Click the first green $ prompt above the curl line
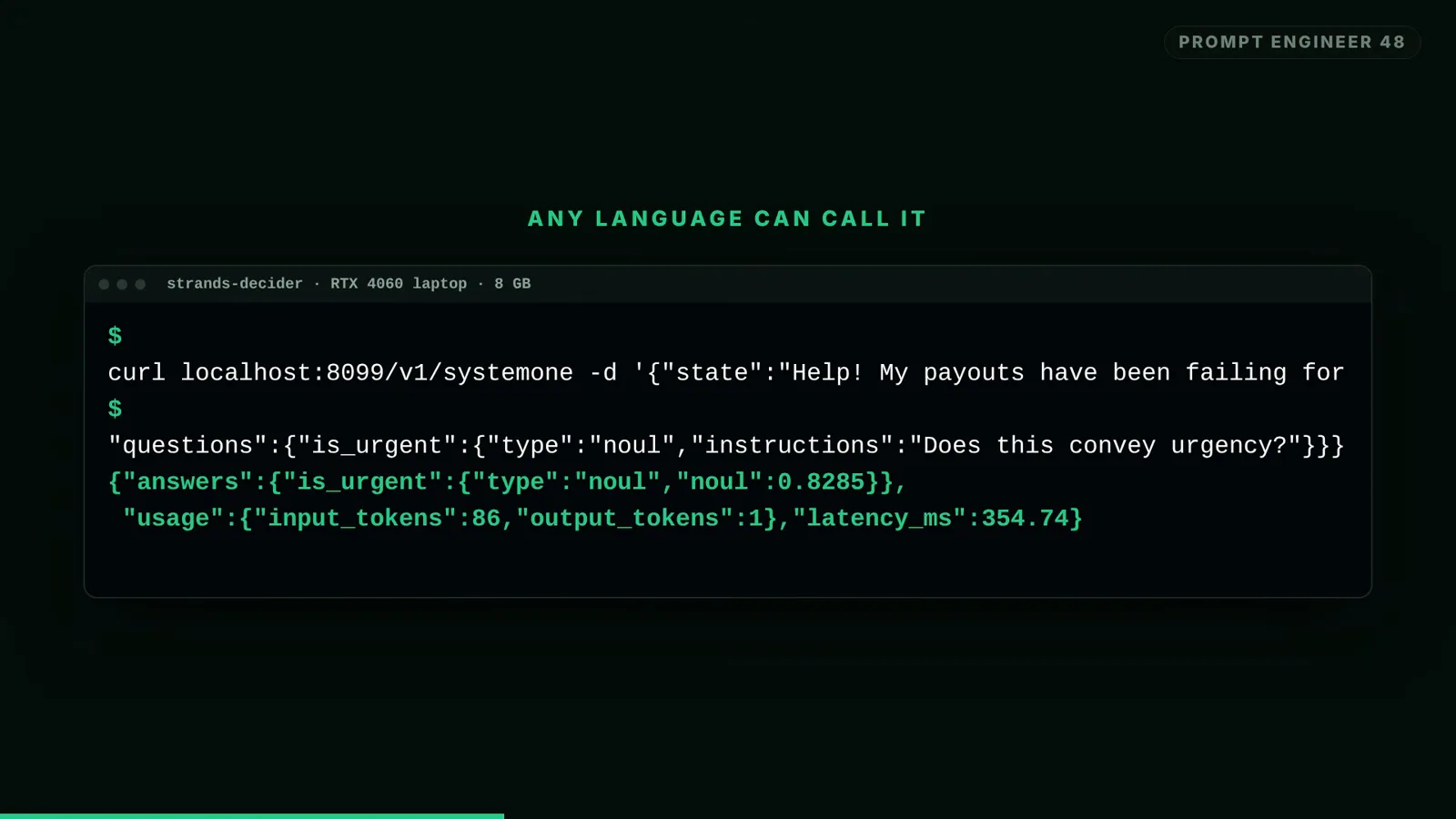 click(x=115, y=336)
